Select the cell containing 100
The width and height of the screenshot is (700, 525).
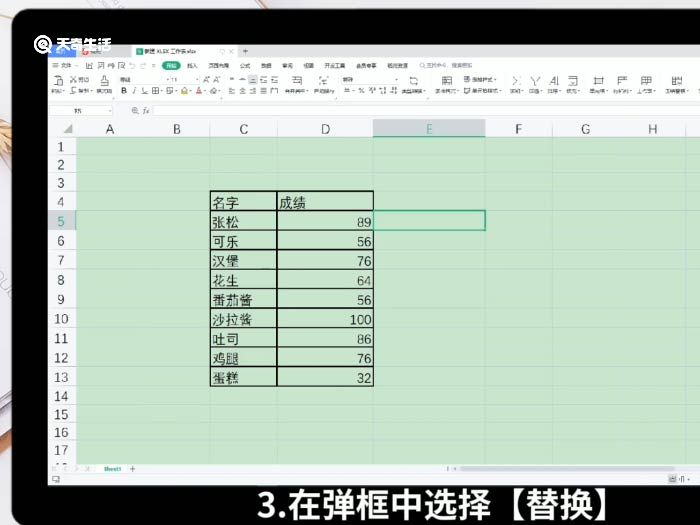click(325, 319)
